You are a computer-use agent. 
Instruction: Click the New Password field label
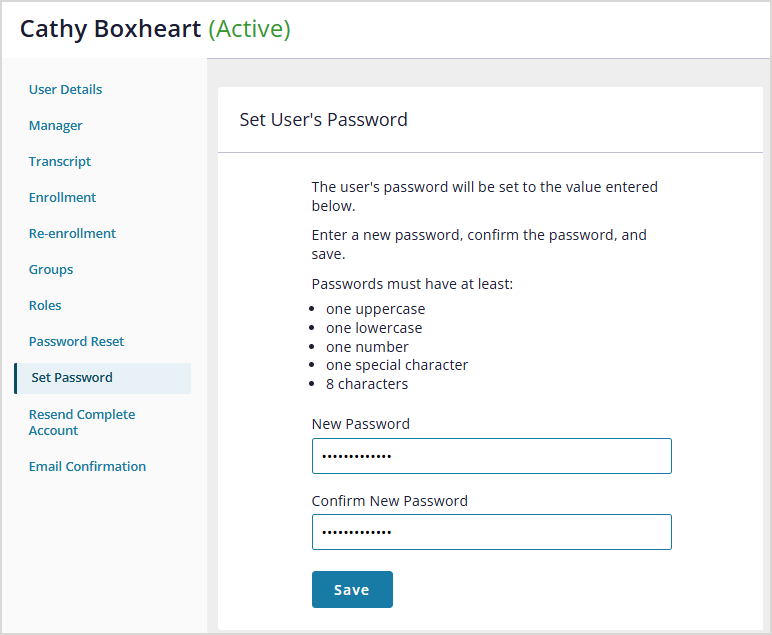[x=360, y=424]
